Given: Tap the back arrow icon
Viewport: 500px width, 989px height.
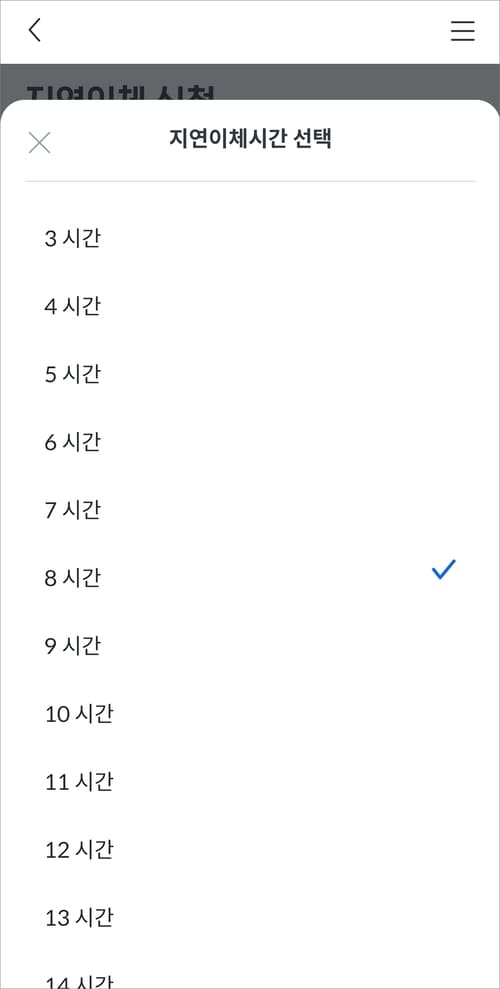Looking at the screenshot, I should tap(35, 30).
